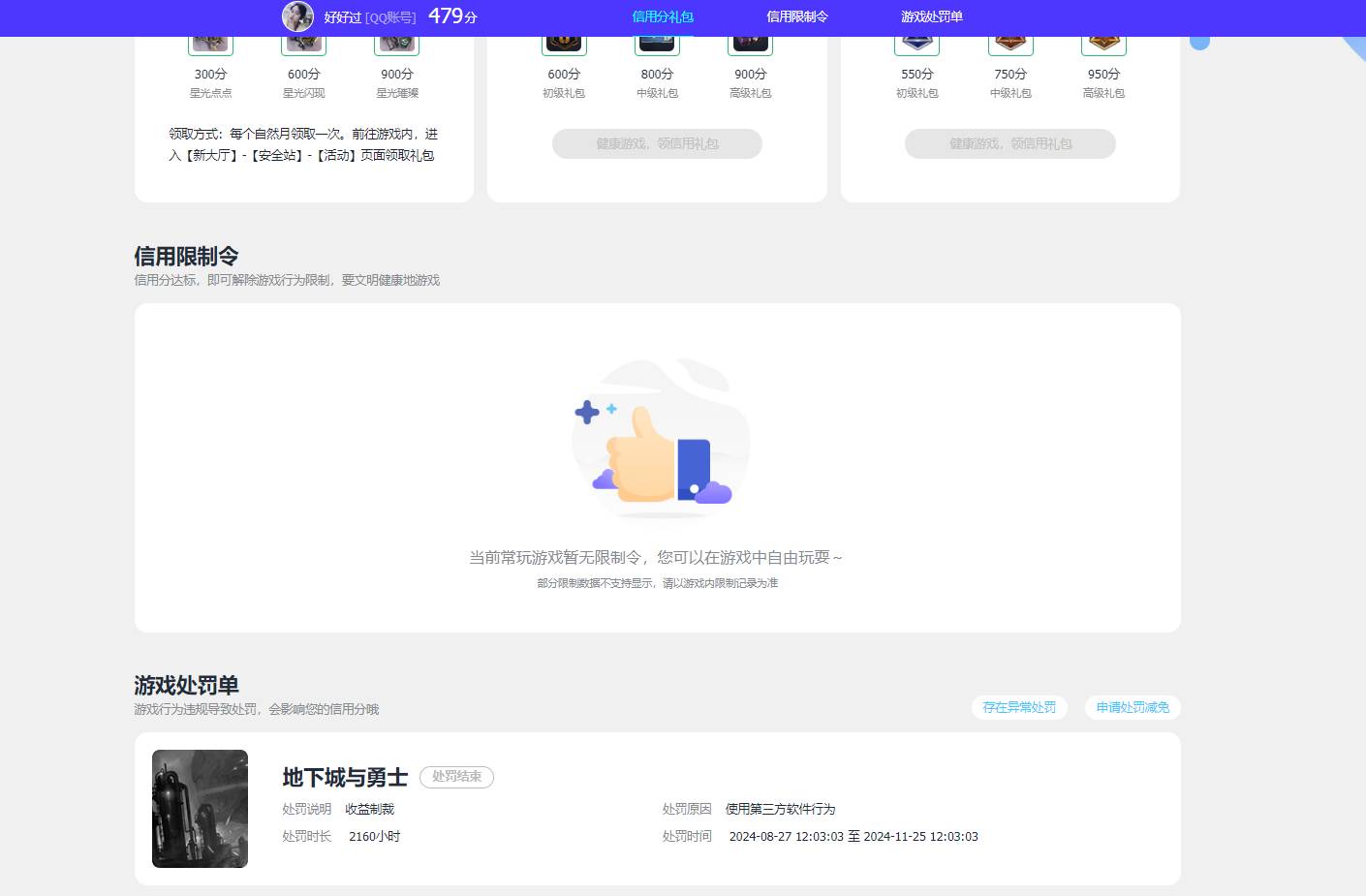Click the 存在异常处罚 button
This screenshot has width=1366, height=896.
[1019, 707]
